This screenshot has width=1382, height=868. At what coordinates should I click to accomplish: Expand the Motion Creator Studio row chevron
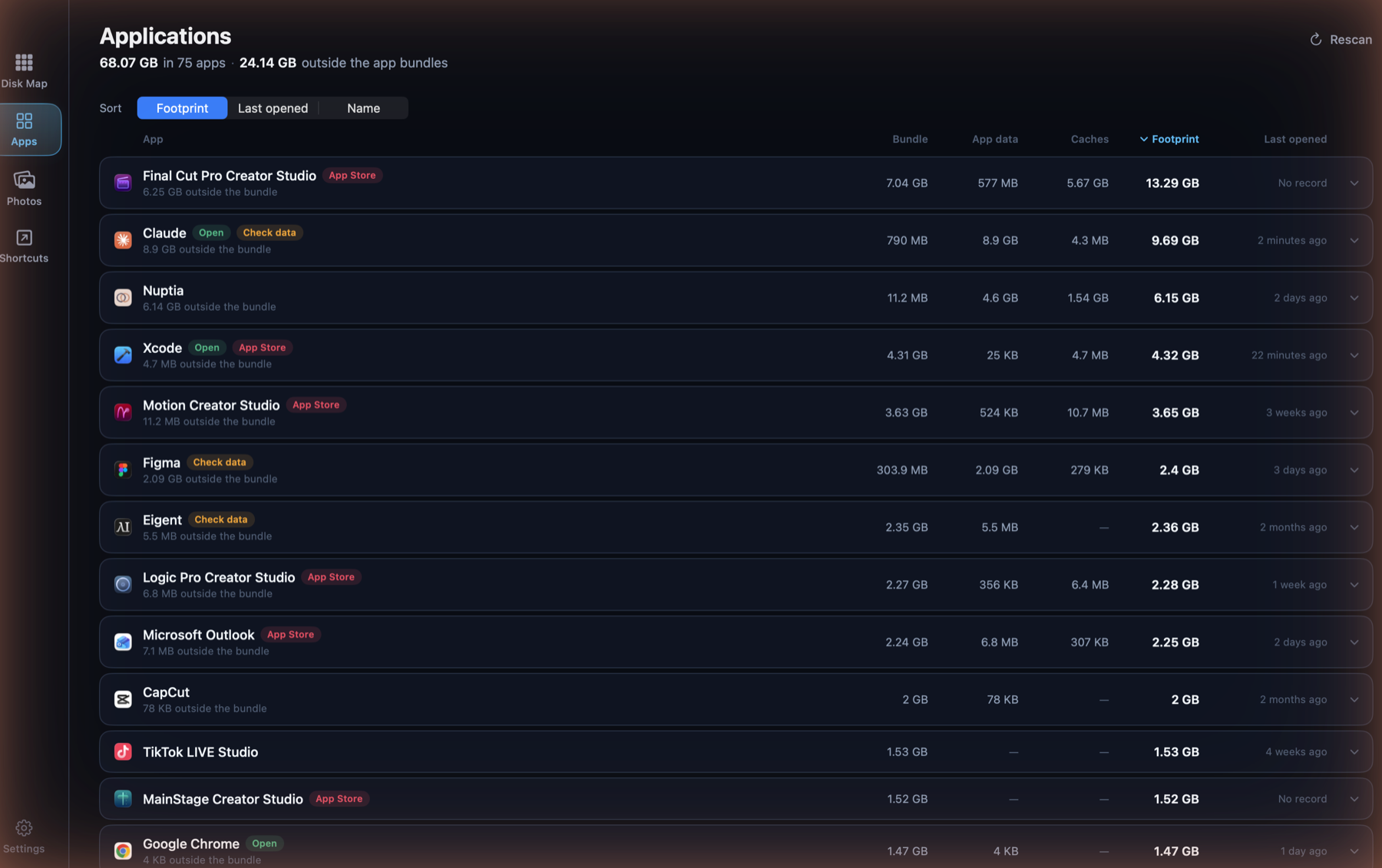(x=1354, y=412)
